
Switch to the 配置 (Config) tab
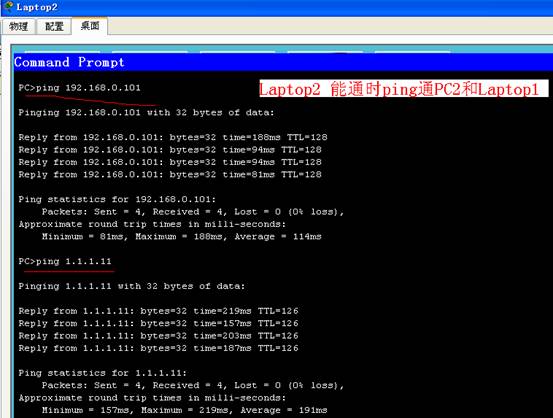tap(54, 26)
